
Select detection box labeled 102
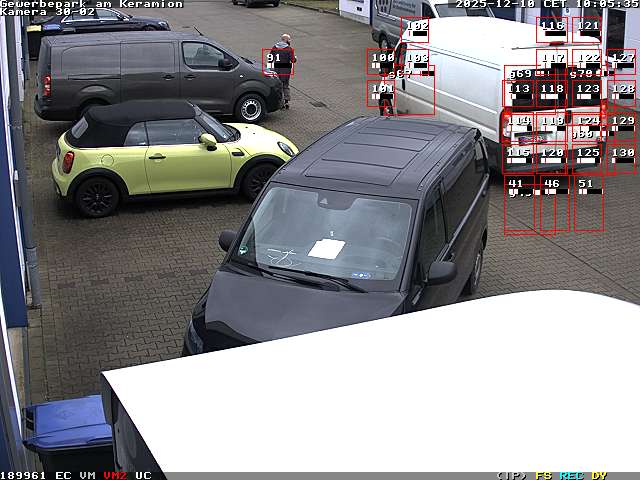(415, 30)
